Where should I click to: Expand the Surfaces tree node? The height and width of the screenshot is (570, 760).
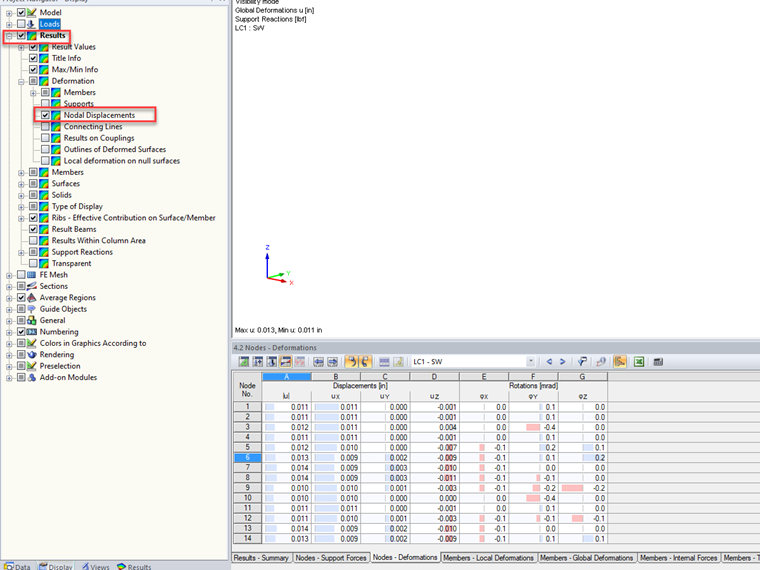click(21, 184)
